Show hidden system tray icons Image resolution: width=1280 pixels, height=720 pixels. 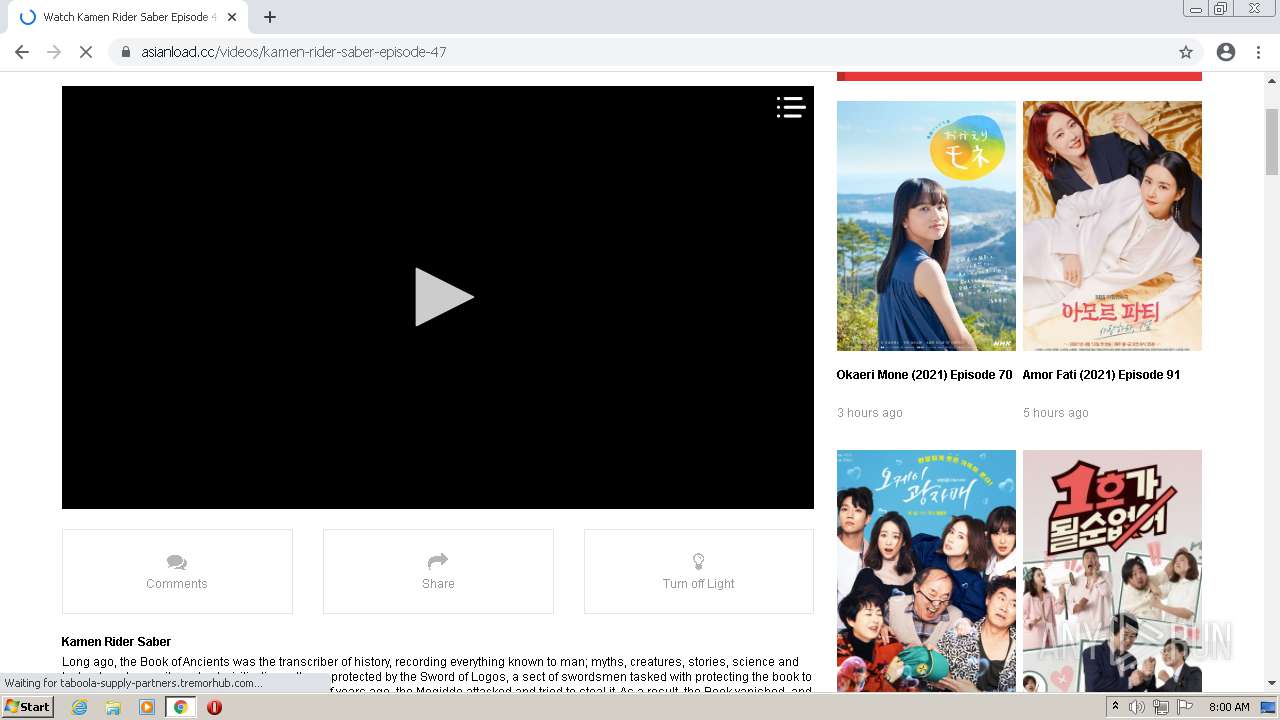(x=1115, y=707)
